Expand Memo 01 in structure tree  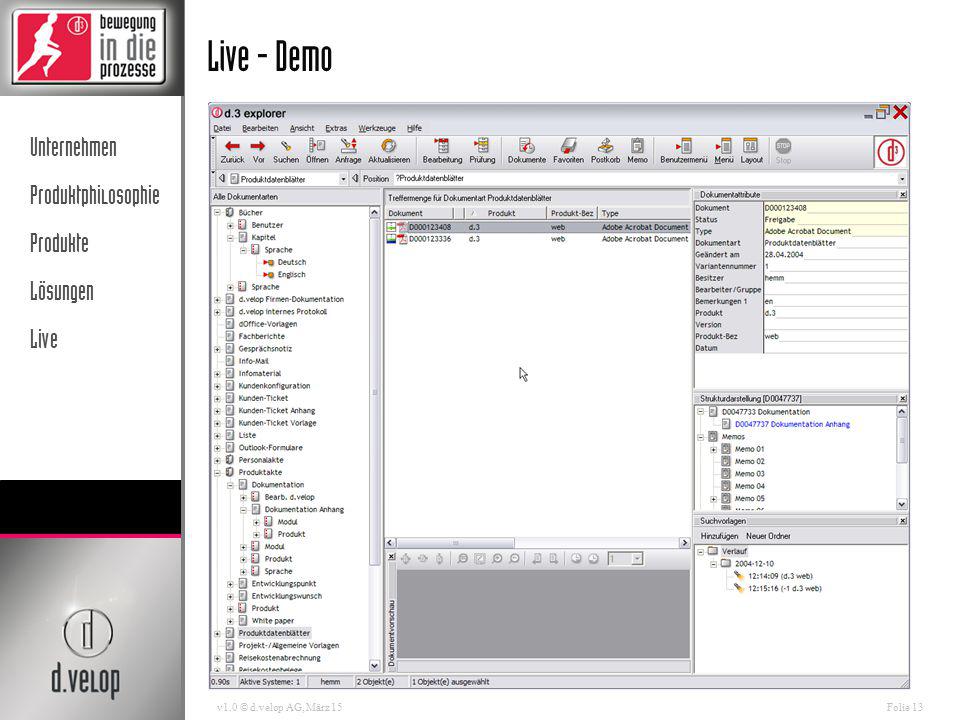[x=713, y=449]
